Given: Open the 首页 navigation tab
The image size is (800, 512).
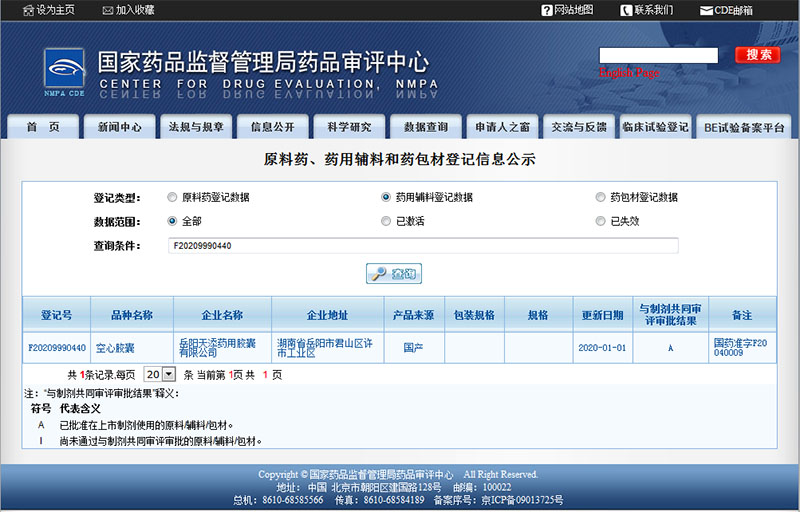Looking at the screenshot, I should click(43, 127).
